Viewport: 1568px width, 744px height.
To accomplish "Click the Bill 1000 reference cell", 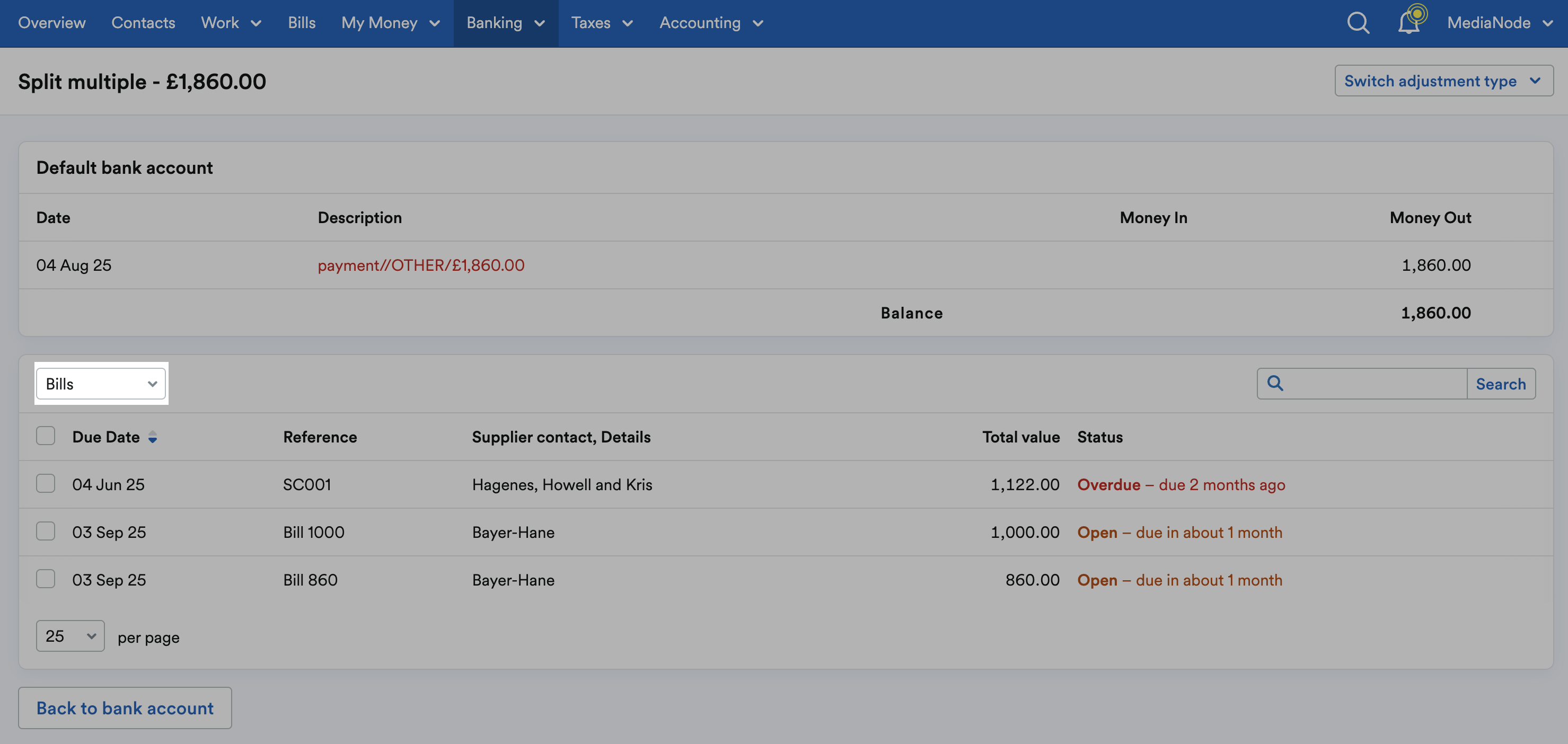I will (313, 532).
